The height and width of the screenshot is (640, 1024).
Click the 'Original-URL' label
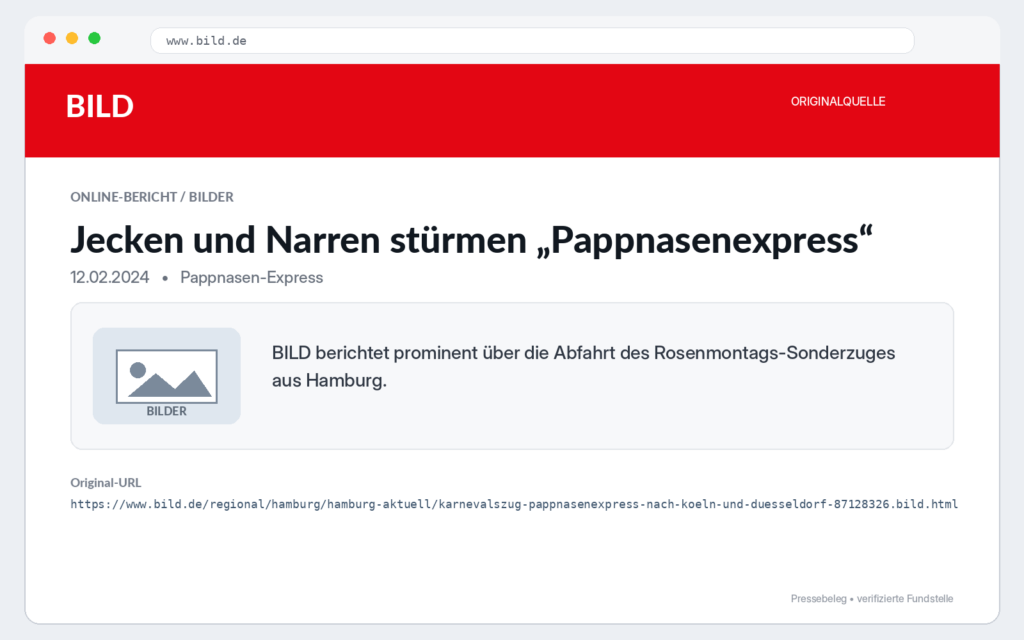coord(106,483)
